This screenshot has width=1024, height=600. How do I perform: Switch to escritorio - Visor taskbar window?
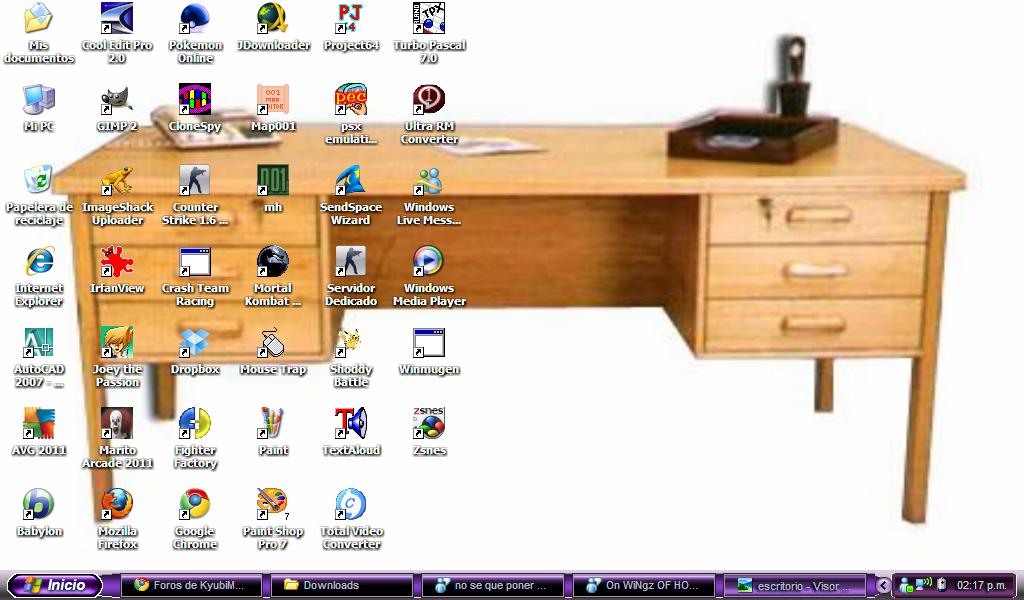[794, 586]
